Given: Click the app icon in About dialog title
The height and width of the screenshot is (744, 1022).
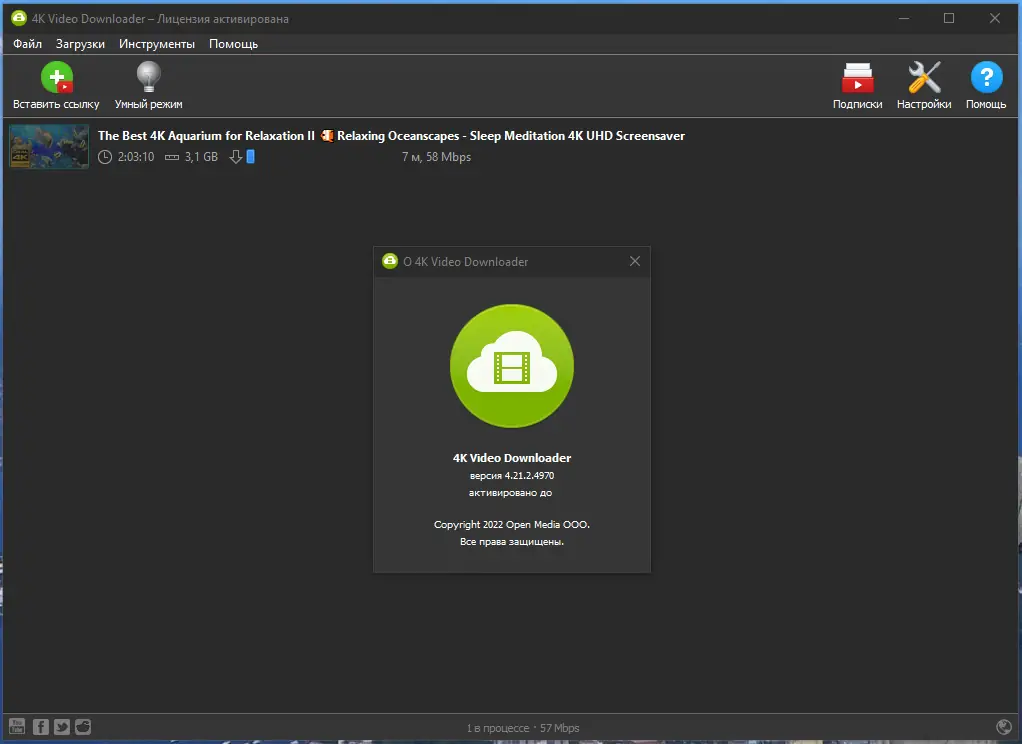Looking at the screenshot, I should point(390,261).
